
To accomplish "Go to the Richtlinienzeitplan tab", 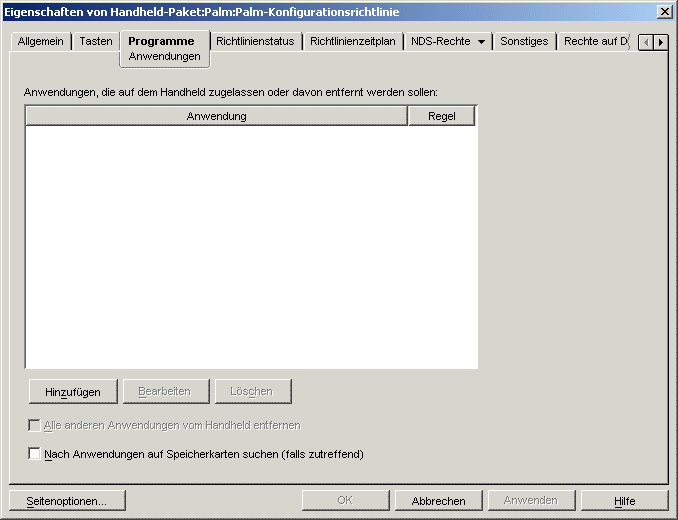I will pos(352,41).
